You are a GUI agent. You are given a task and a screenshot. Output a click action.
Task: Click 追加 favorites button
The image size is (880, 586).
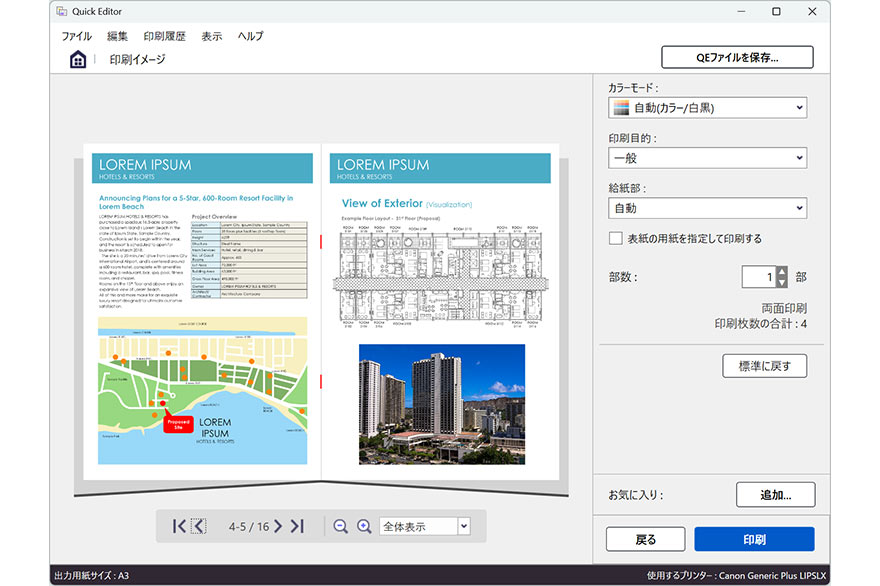(776, 495)
